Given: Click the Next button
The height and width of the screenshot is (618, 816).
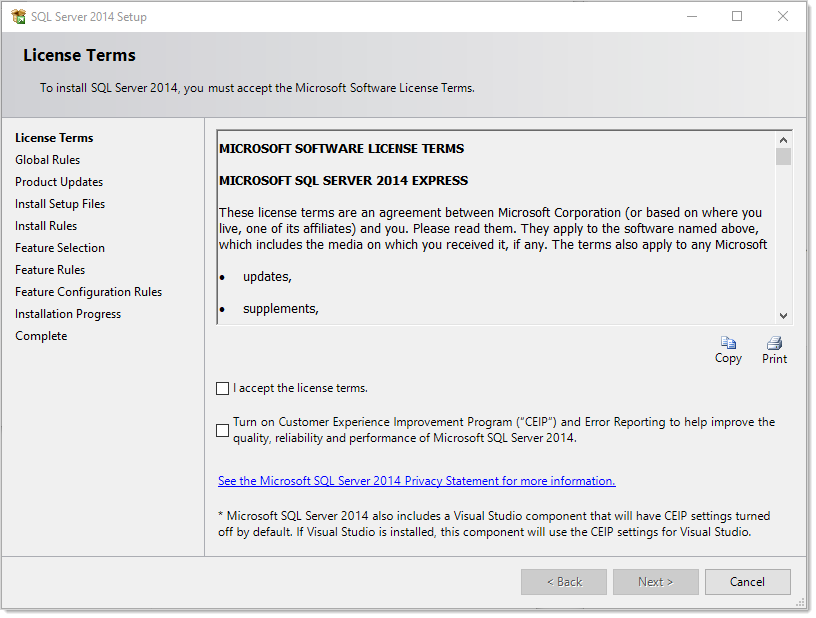Looking at the screenshot, I should pos(655,582).
